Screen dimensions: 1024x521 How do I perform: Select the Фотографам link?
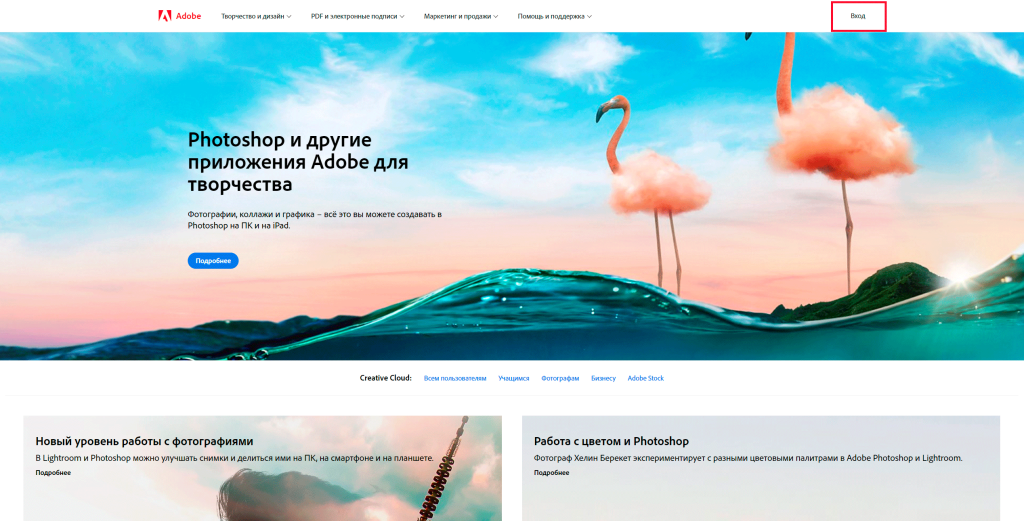560,378
